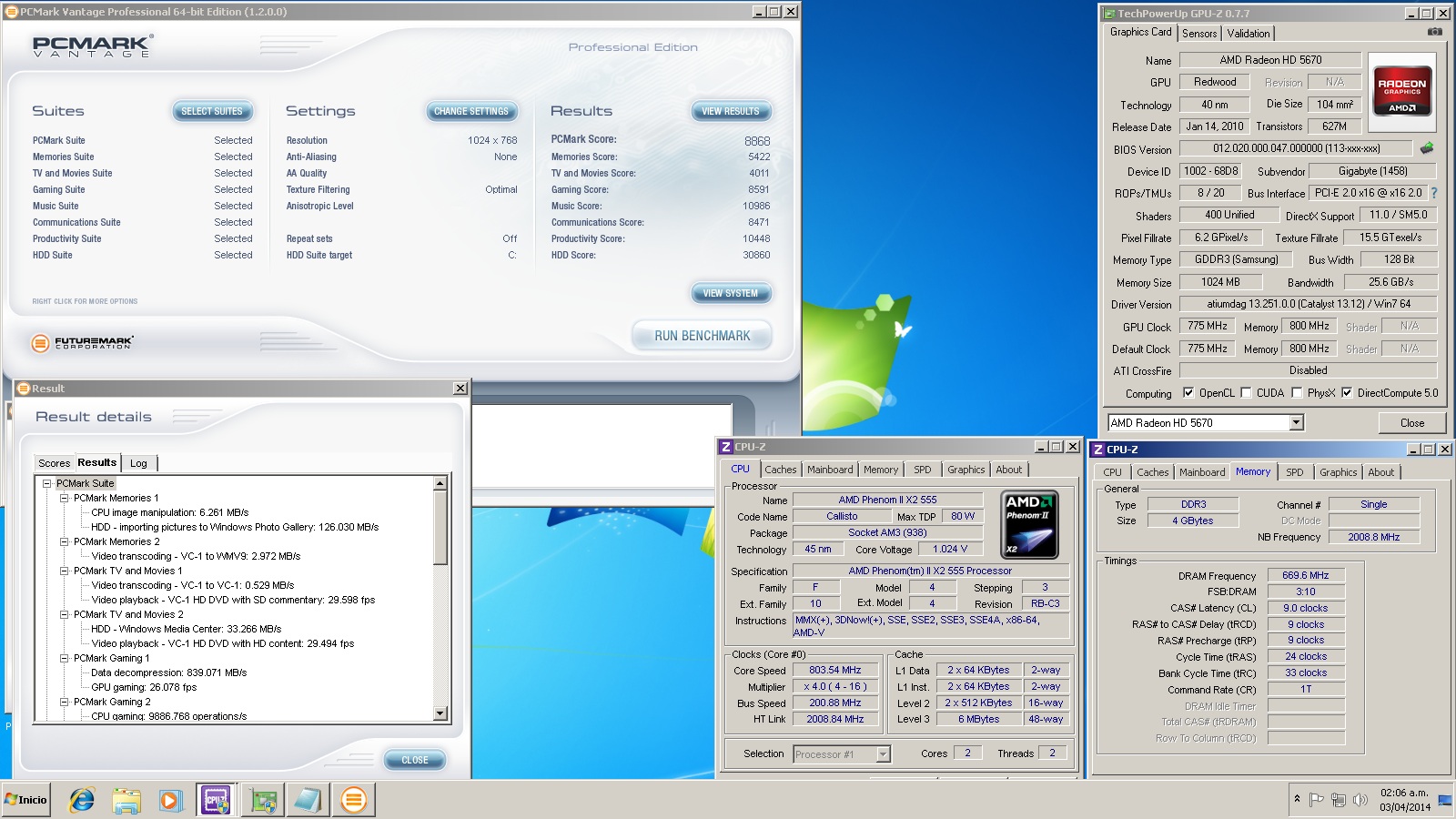Viewport: 1456px width, 819px height.
Task: Click the PCMark Vantage title bar icon
Action: pos(12,12)
